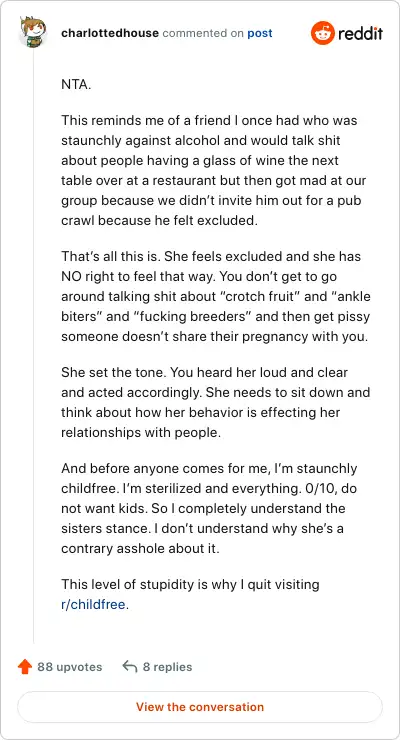Click the line "This level of stupidity is why"
Screen dimensions: 400x740
click(x=190, y=585)
